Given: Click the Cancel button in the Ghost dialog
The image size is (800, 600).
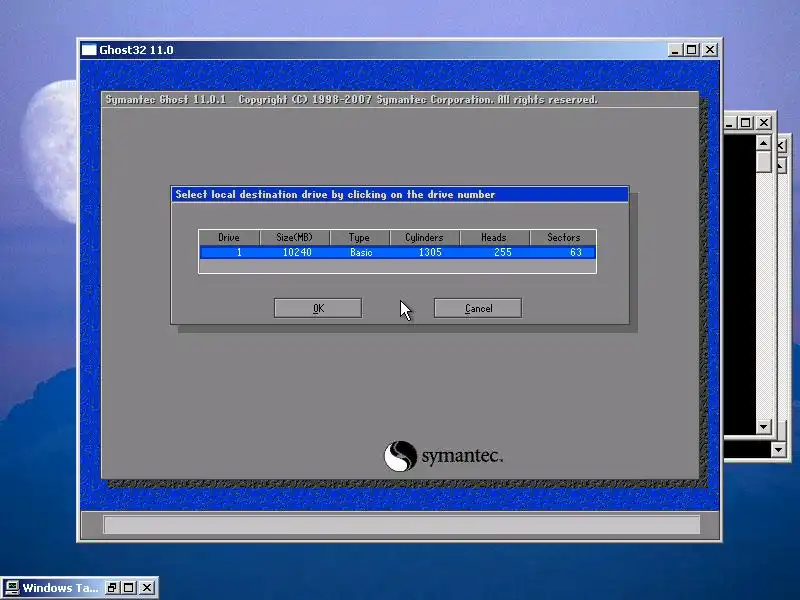Looking at the screenshot, I should 478,308.
